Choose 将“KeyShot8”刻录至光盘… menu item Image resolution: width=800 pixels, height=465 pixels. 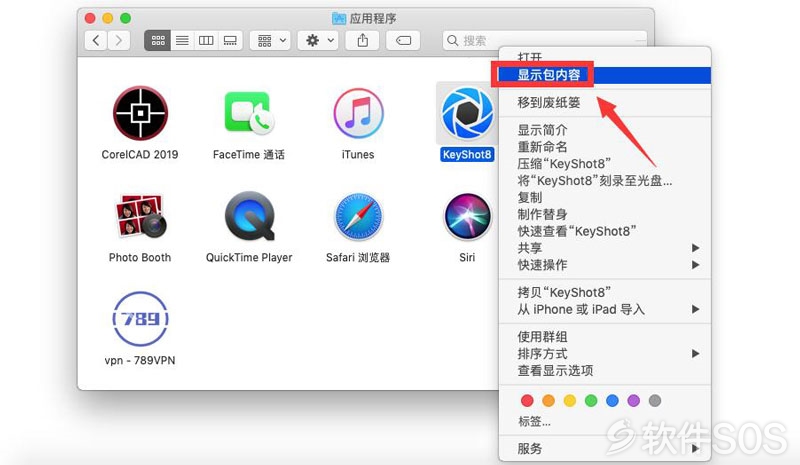605,181
